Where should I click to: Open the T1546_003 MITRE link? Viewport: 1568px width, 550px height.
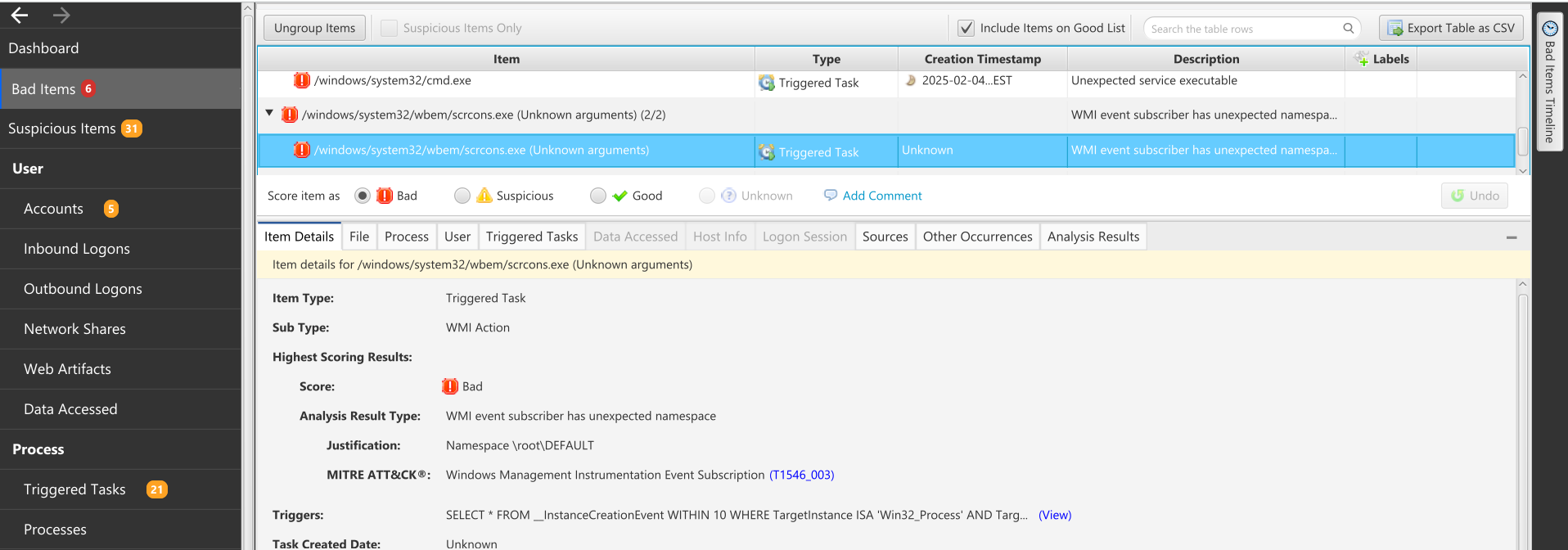pos(802,475)
